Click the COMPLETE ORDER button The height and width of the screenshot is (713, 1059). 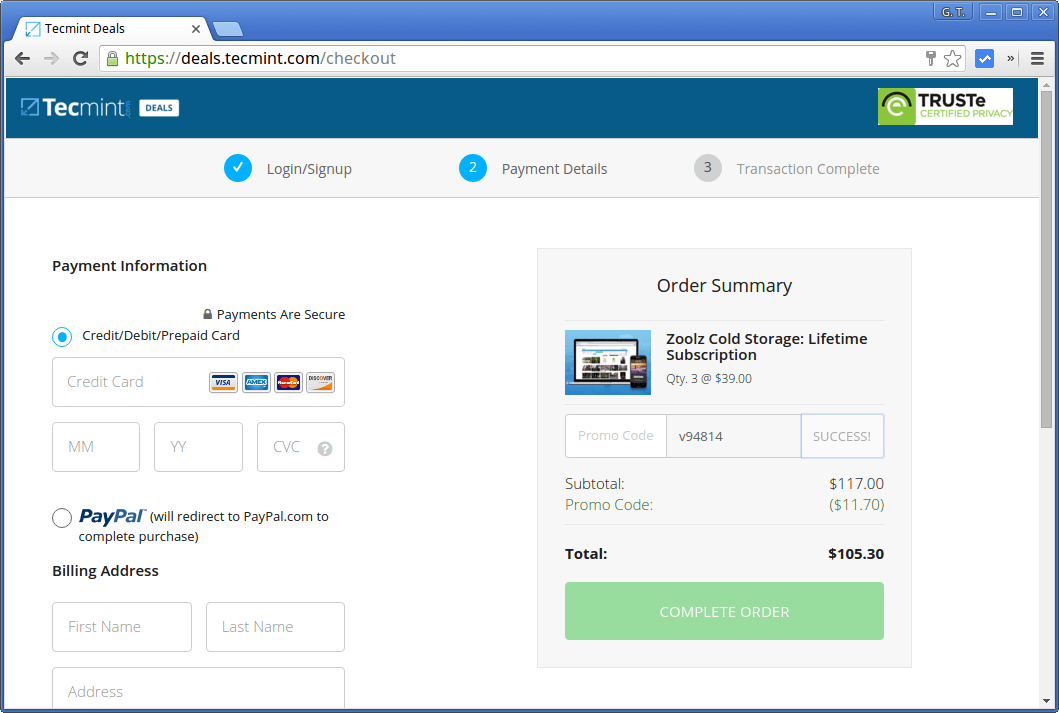(x=724, y=610)
